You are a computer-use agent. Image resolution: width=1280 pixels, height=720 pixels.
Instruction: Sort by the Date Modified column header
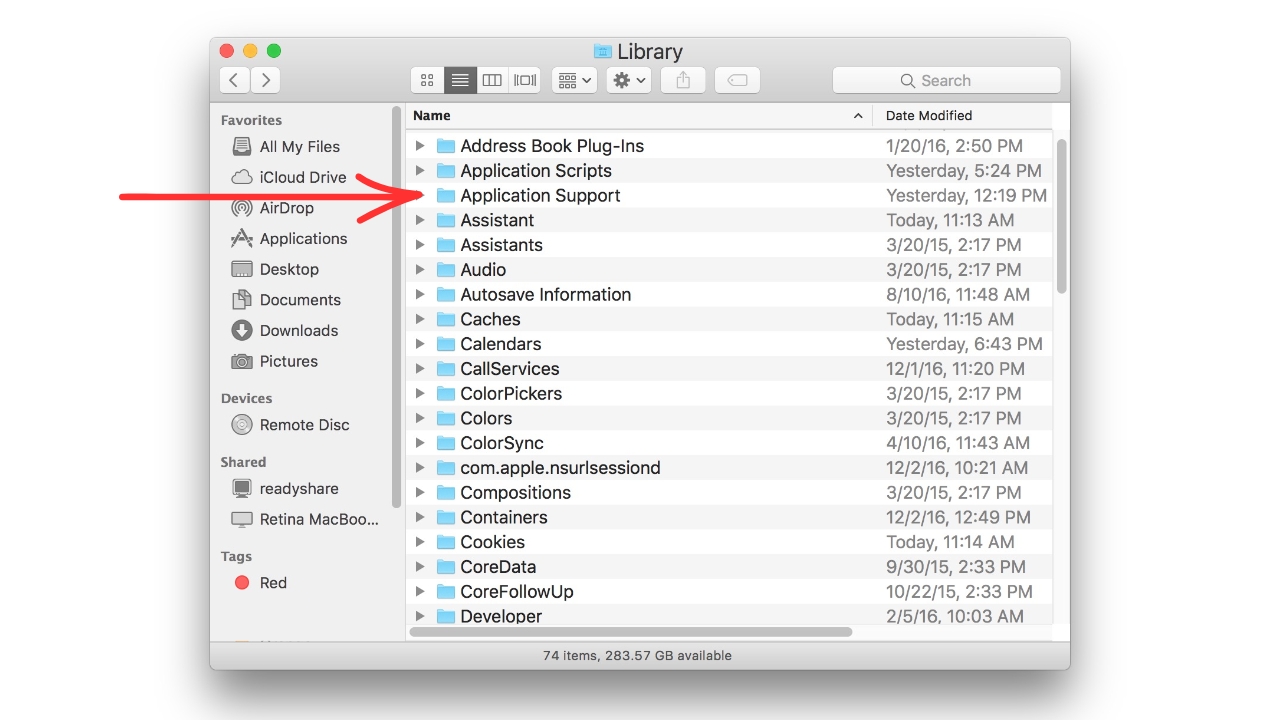pos(962,116)
